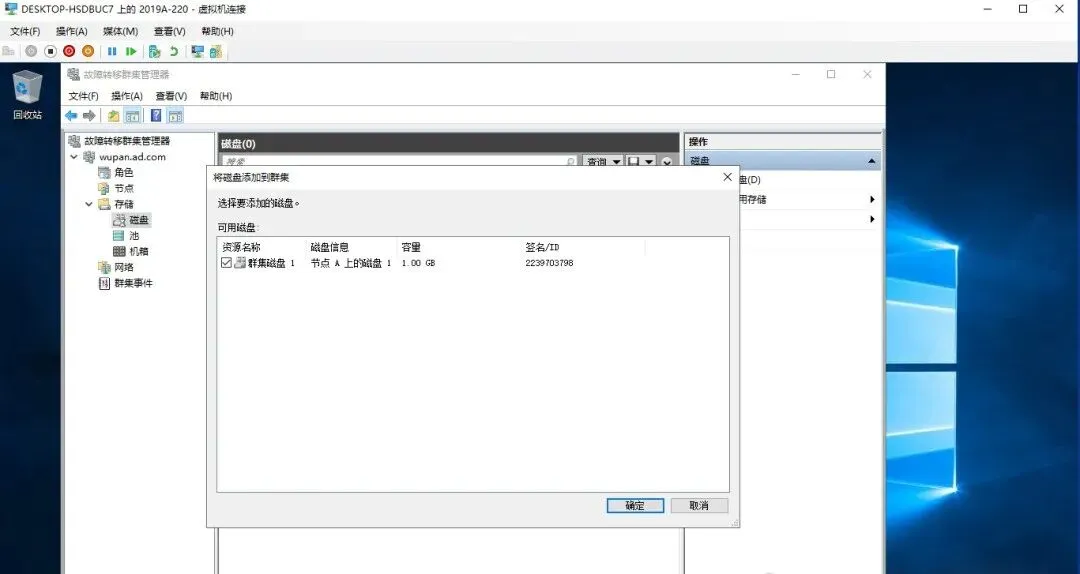
Task: Click the Failover Cluster Manager title icon
Action: [74, 74]
